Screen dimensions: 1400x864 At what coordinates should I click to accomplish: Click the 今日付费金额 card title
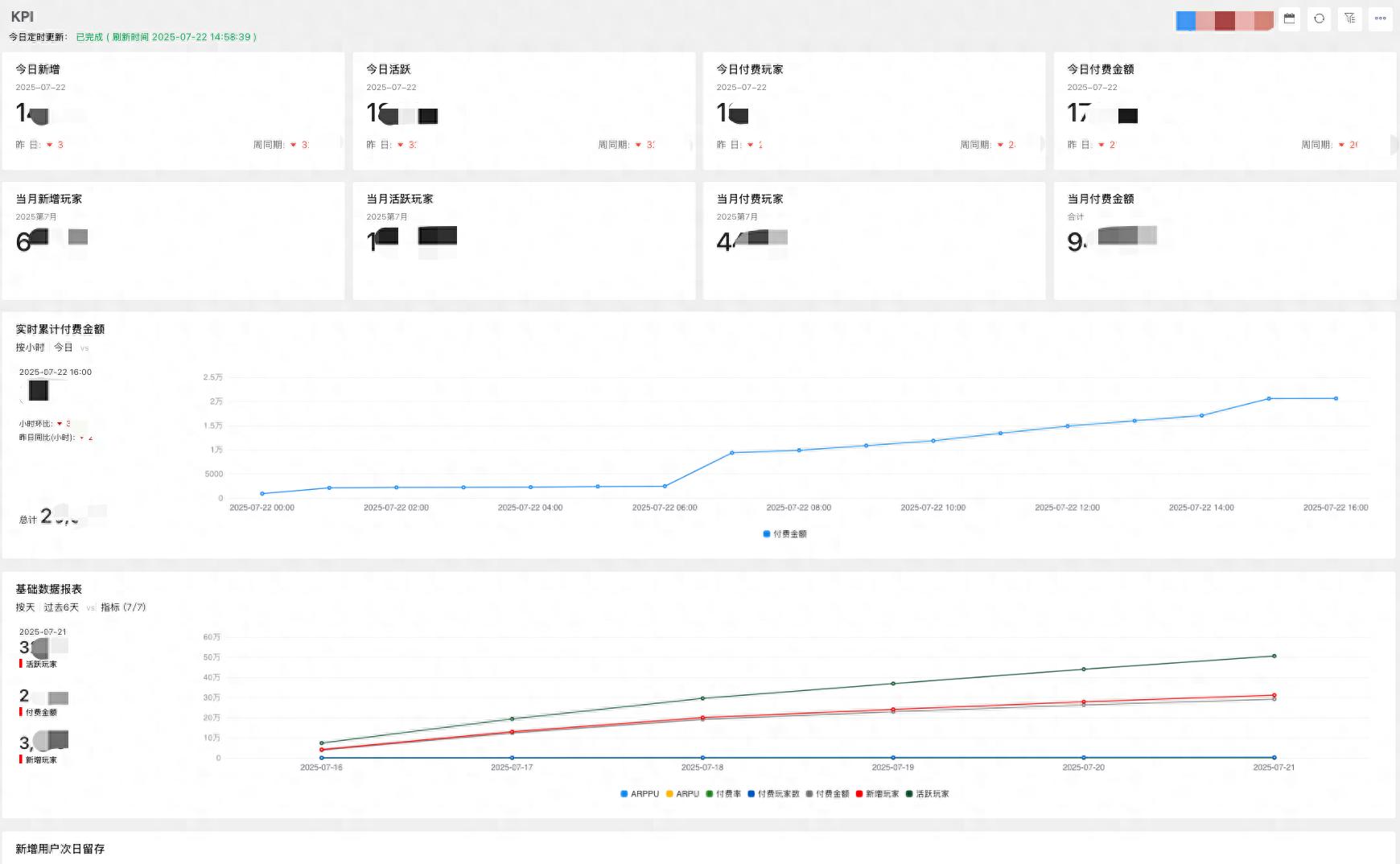pos(1100,69)
